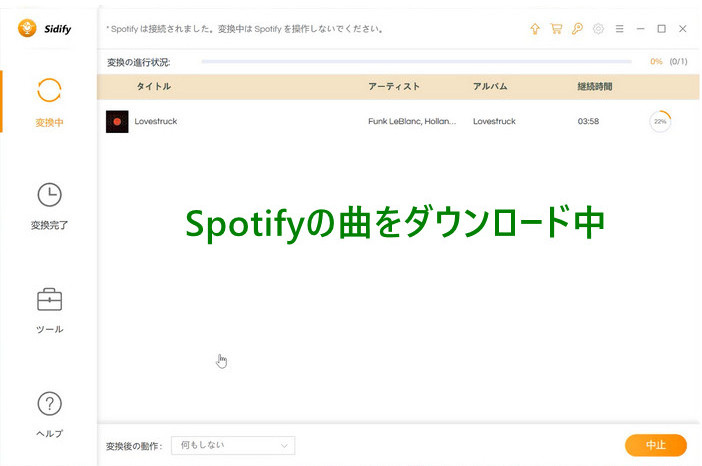
Task: Select the Lovestruck track title
Action: pyautogui.click(x=156, y=121)
